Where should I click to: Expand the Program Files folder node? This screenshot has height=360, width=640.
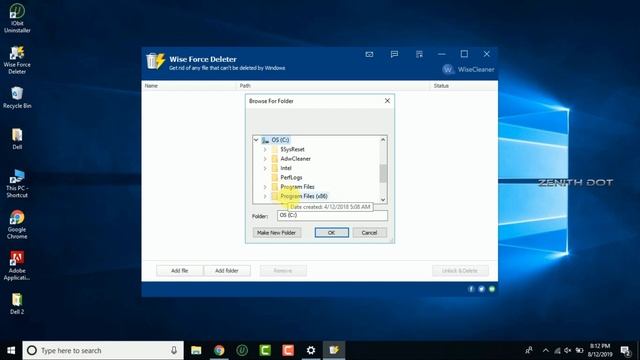coord(265,187)
